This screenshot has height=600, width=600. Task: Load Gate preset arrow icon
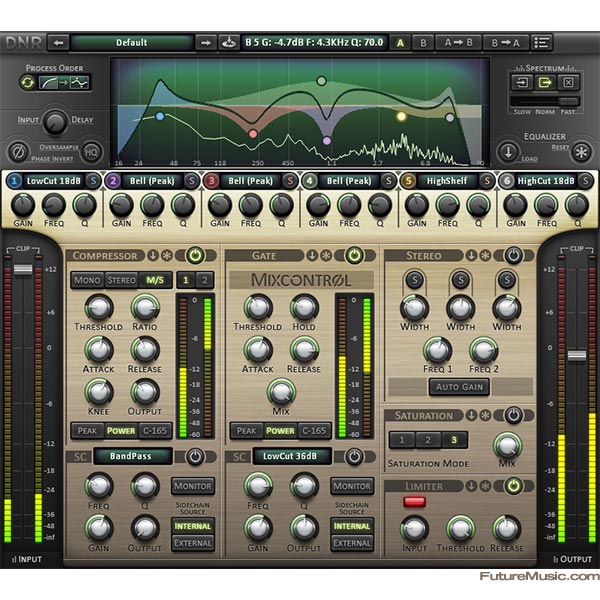click(x=312, y=255)
